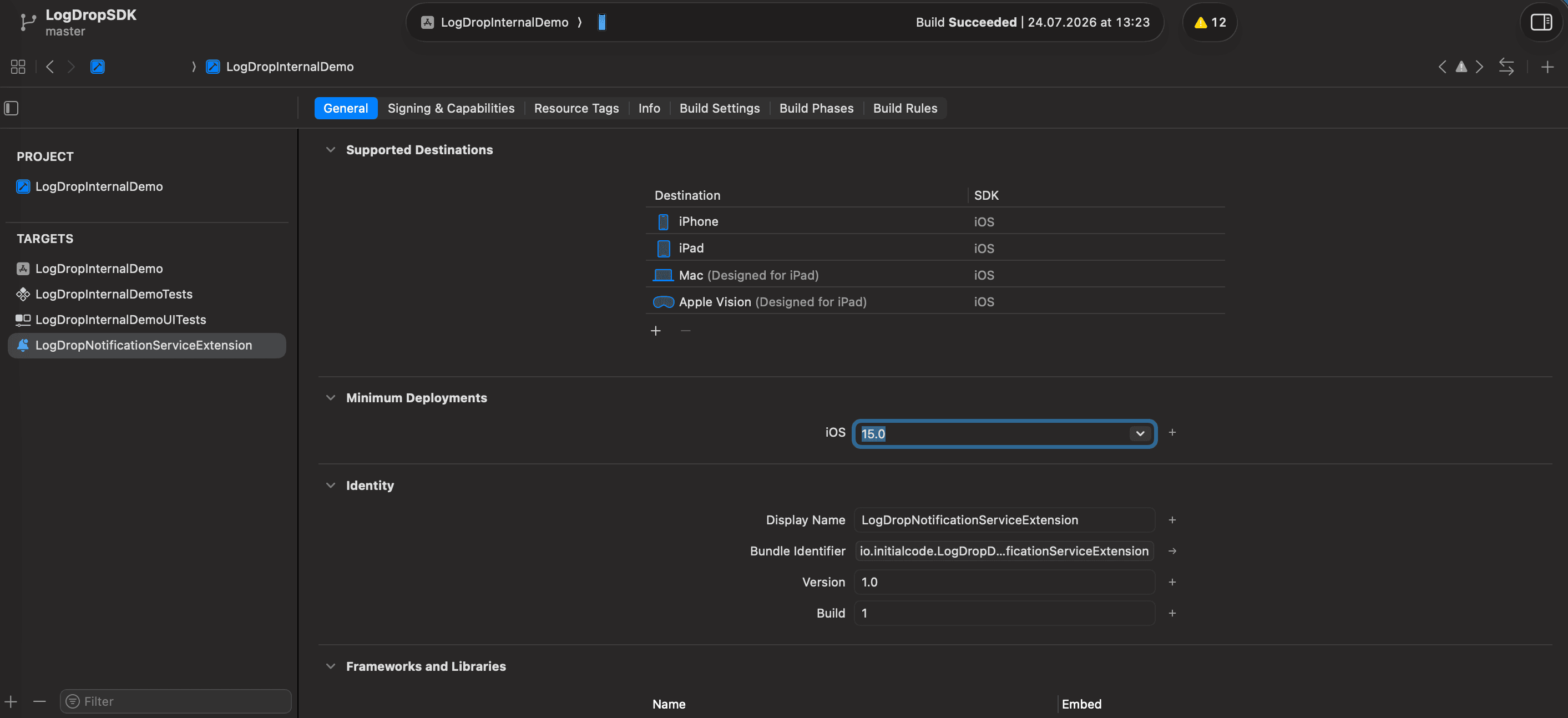Open the Build Phases tab

coord(816,108)
